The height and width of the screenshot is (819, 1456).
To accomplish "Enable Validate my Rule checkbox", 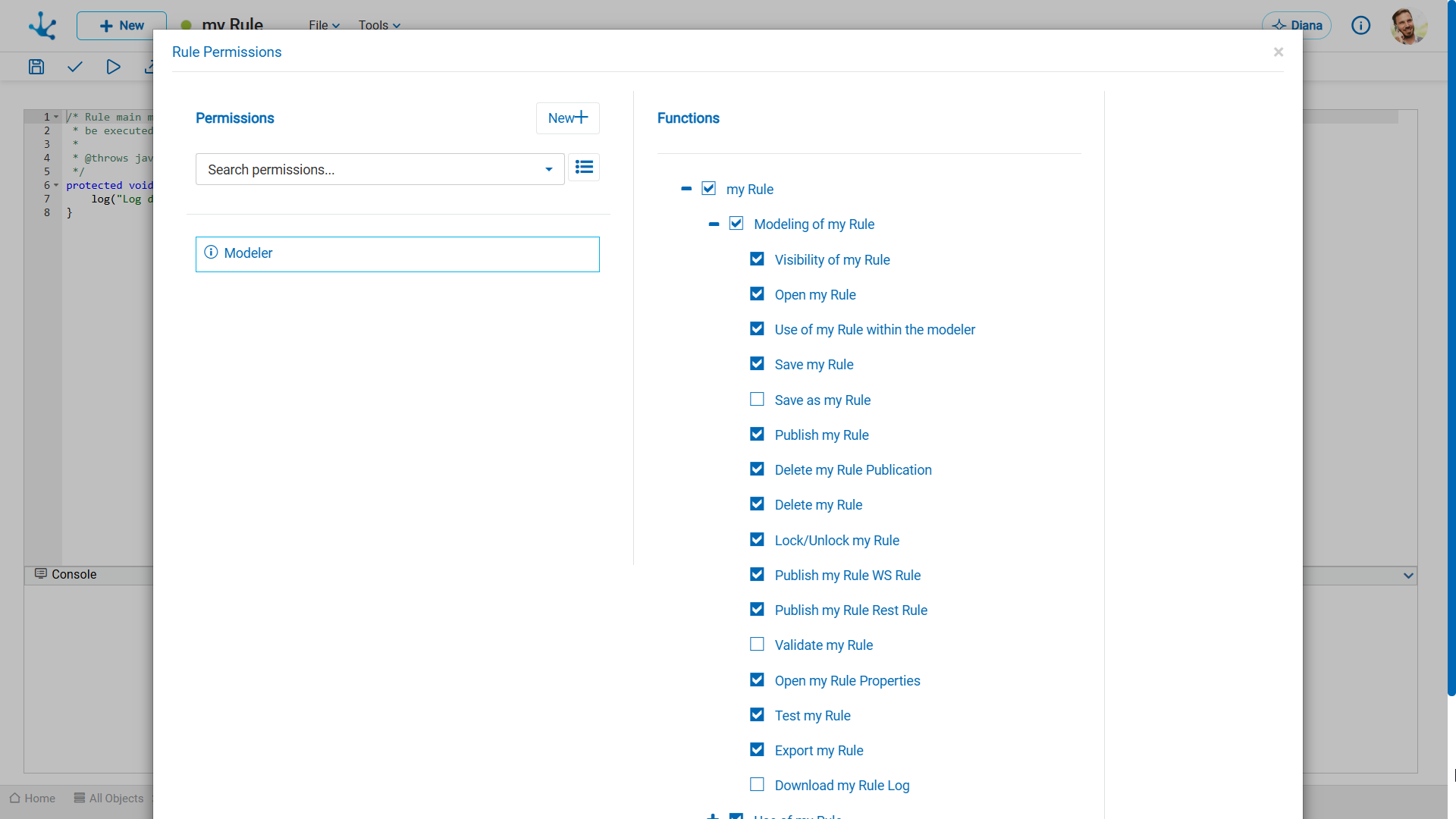I will 757,644.
